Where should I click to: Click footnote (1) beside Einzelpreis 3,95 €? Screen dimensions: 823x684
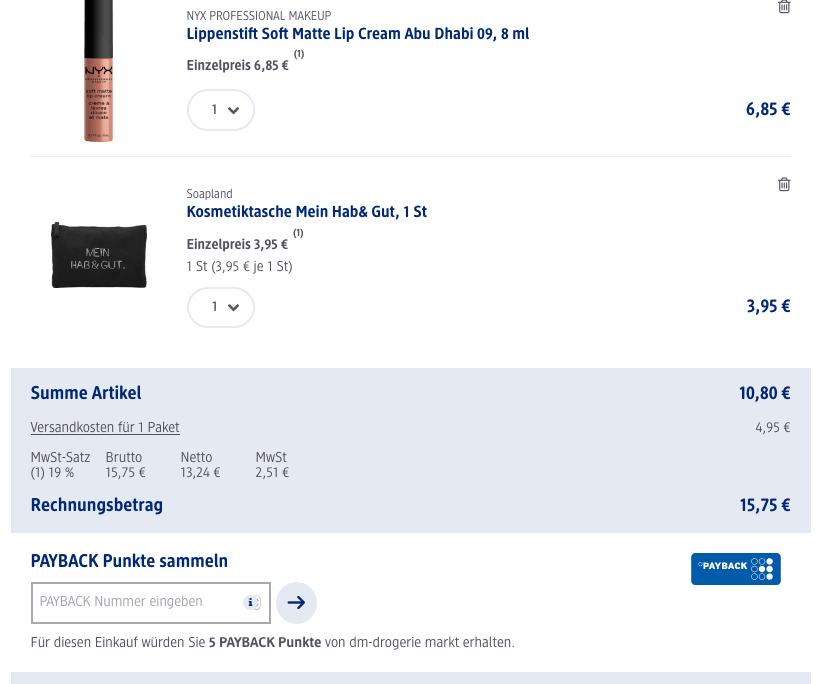[299, 233]
